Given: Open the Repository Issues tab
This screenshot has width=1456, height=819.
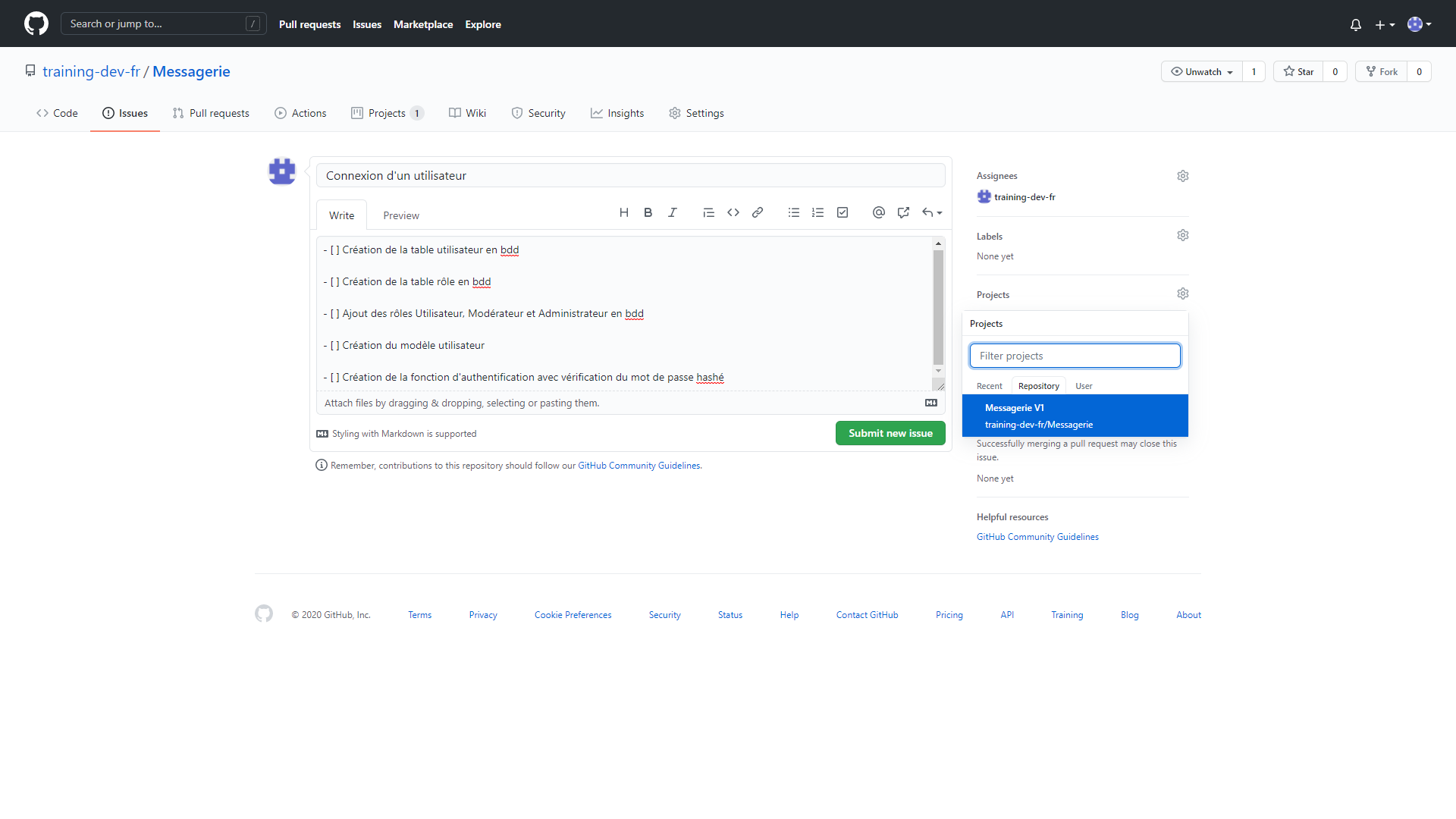Looking at the screenshot, I should point(125,113).
